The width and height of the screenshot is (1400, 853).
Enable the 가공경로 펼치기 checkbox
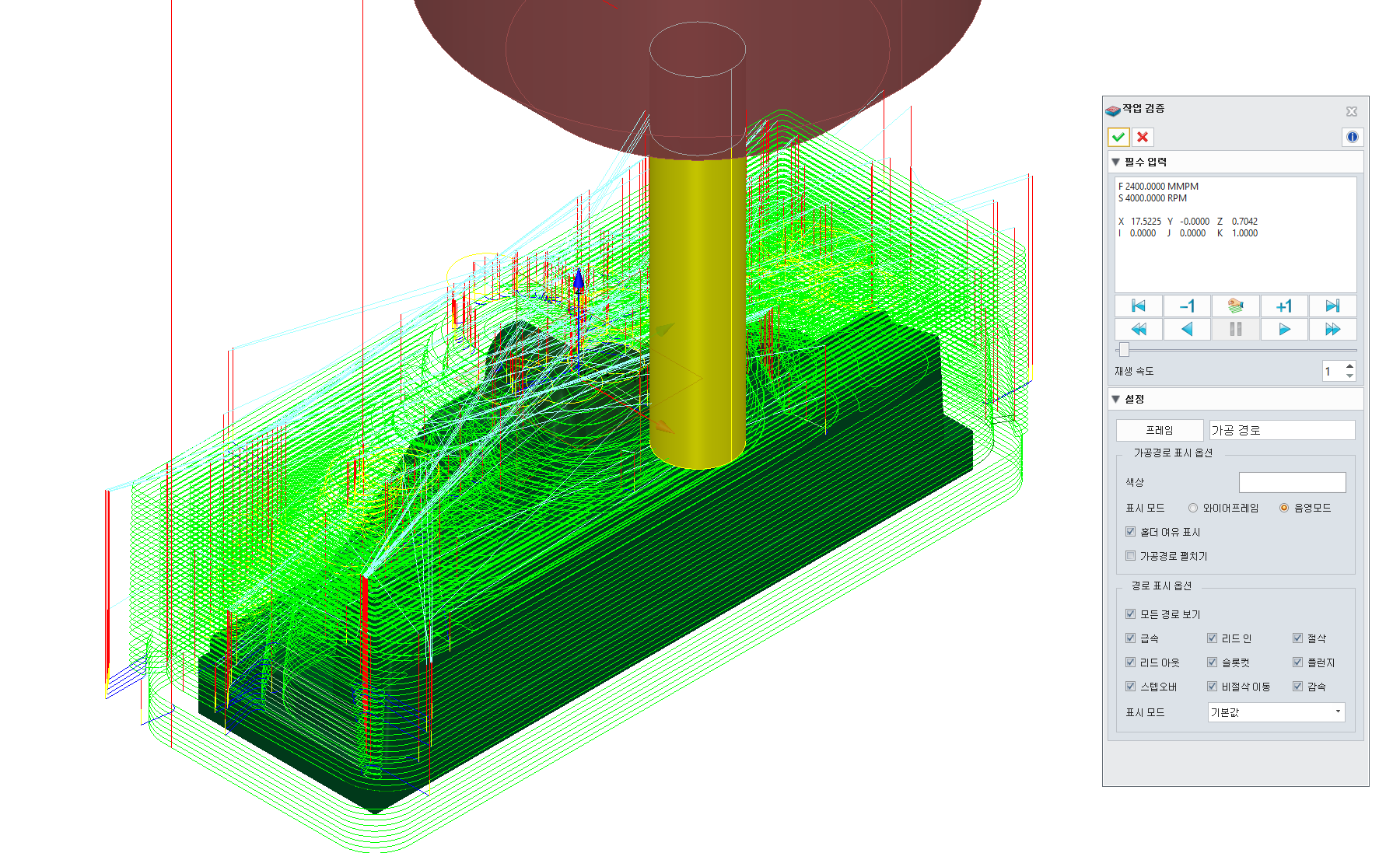(x=1131, y=555)
